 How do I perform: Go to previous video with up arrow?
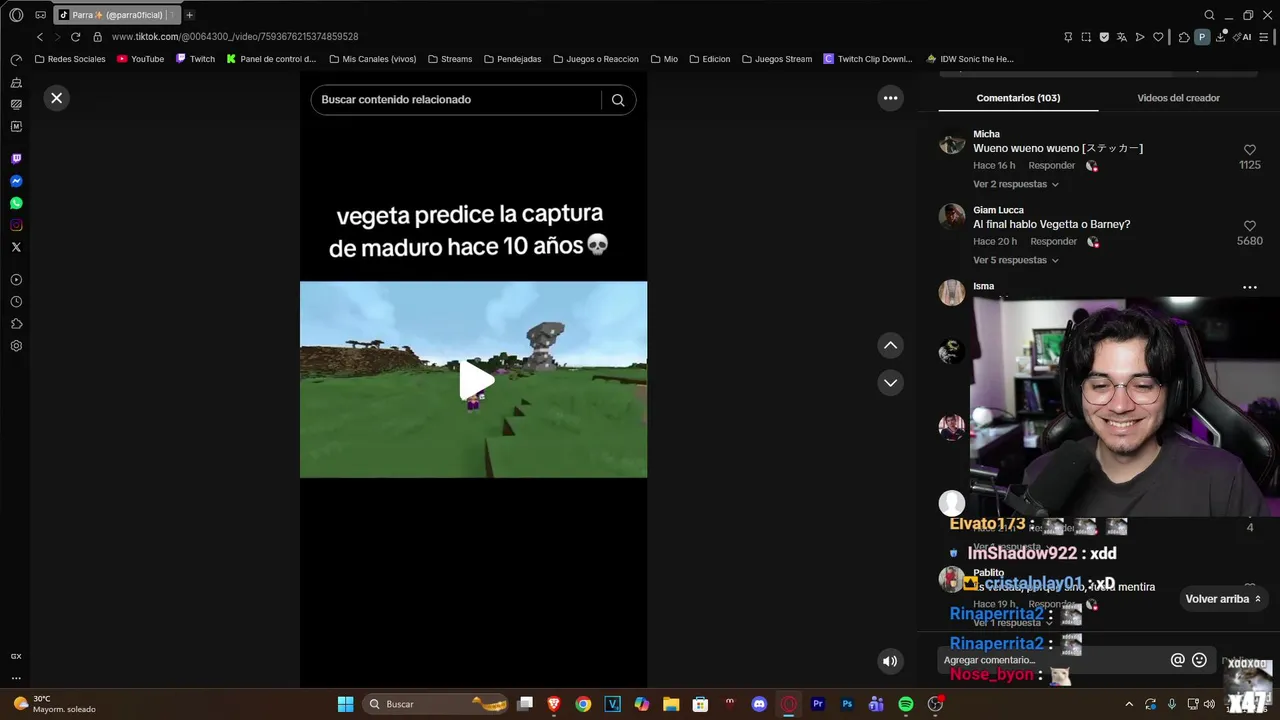890,345
